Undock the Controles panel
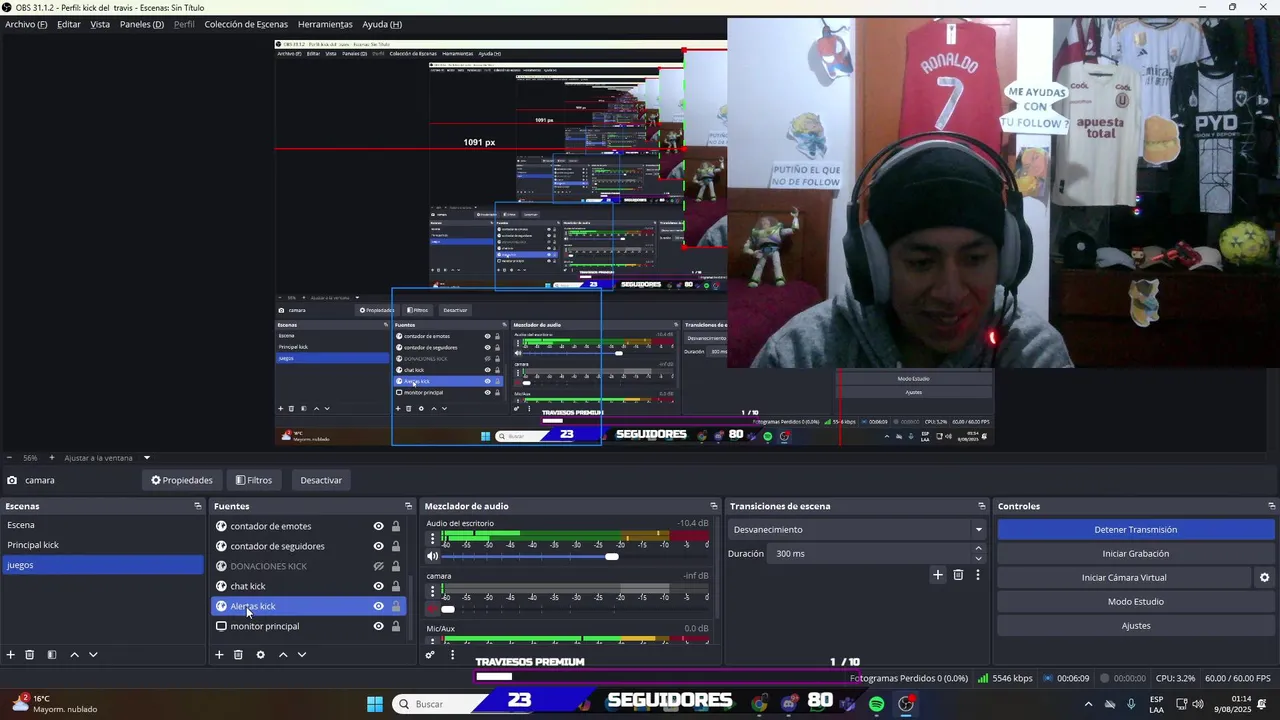The width and height of the screenshot is (1280, 720). [x=1271, y=506]
